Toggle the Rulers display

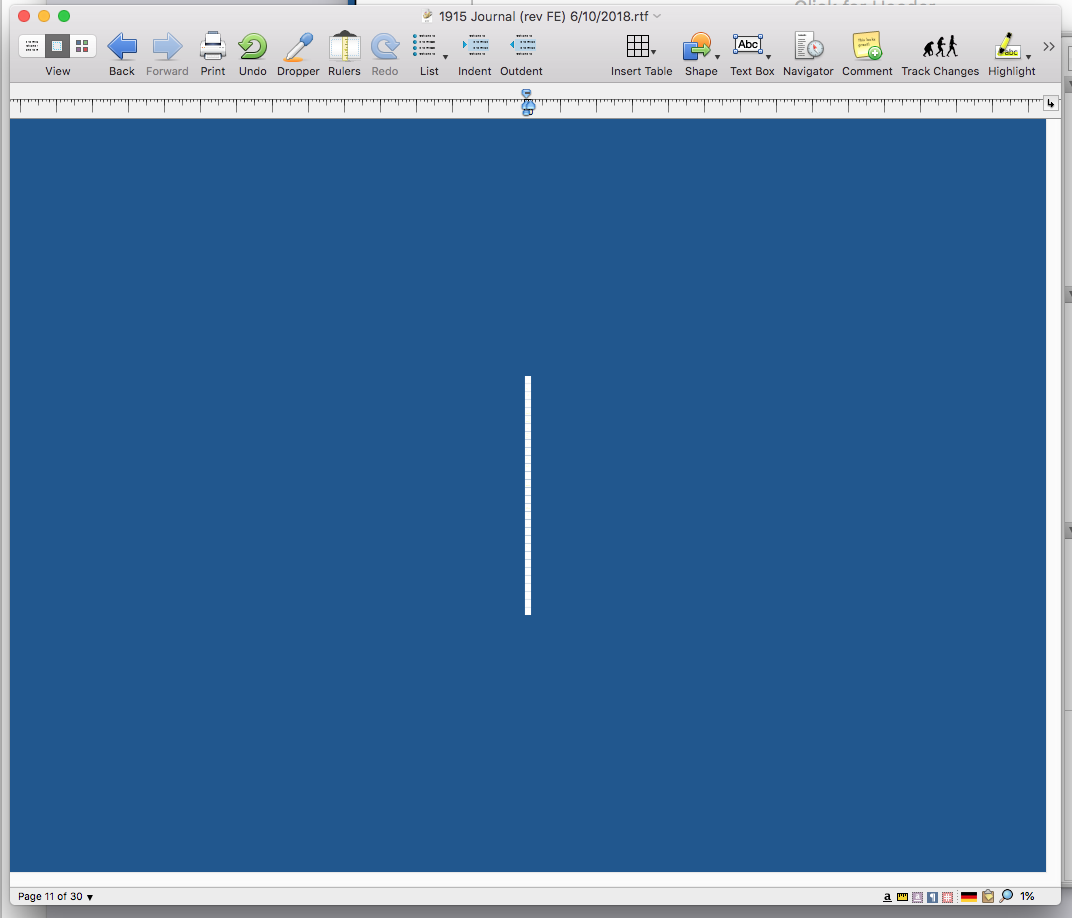[344, 46]
